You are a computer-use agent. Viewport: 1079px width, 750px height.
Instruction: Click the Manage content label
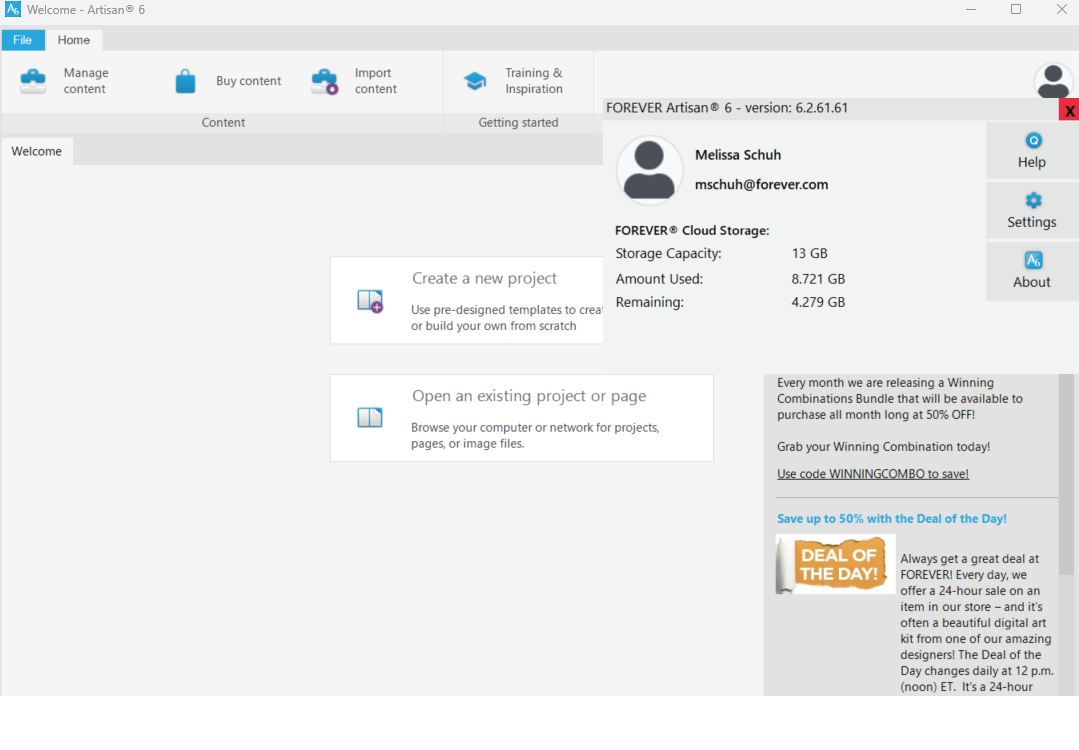pyautogui.click(x=86, y=81)
